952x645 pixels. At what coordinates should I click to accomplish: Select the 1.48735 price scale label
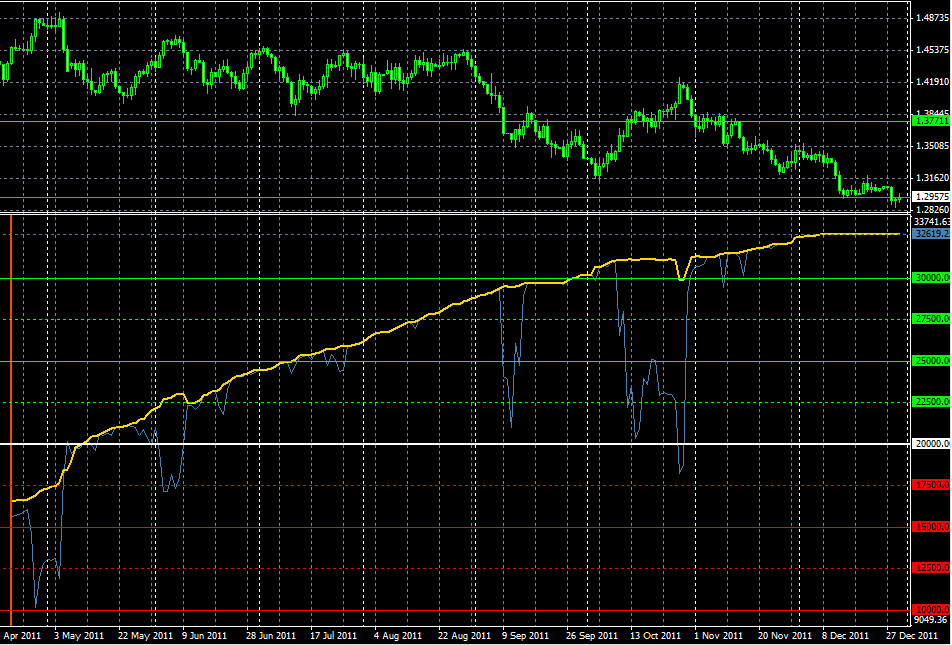932,19
